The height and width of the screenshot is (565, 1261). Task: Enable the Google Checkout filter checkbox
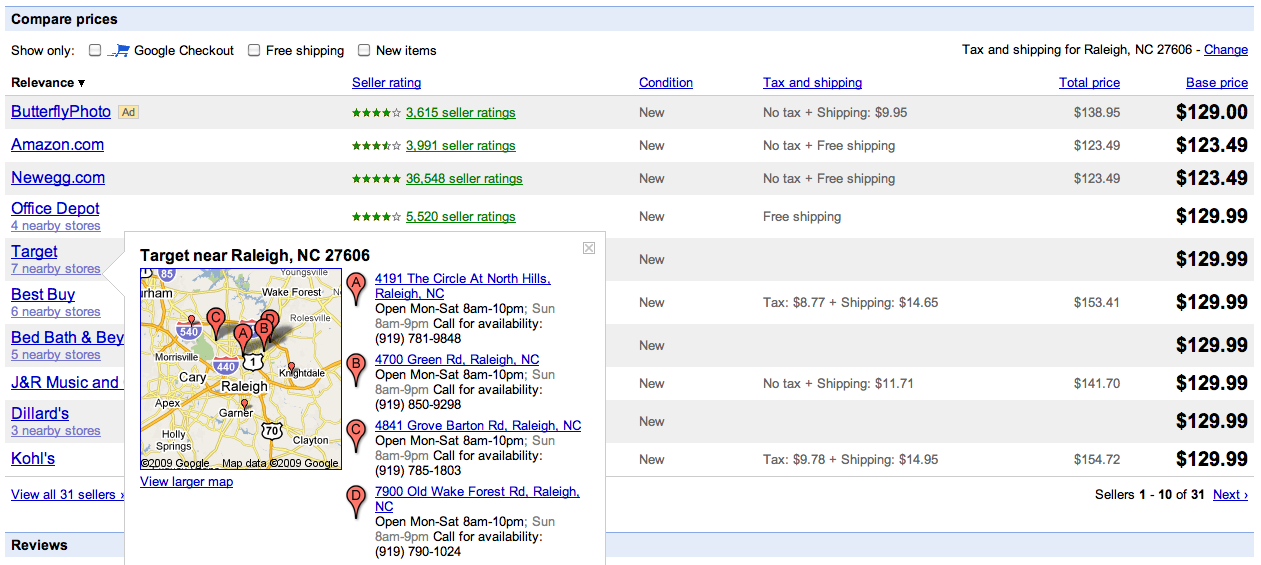pyautogui.click(x=95, y=50)
